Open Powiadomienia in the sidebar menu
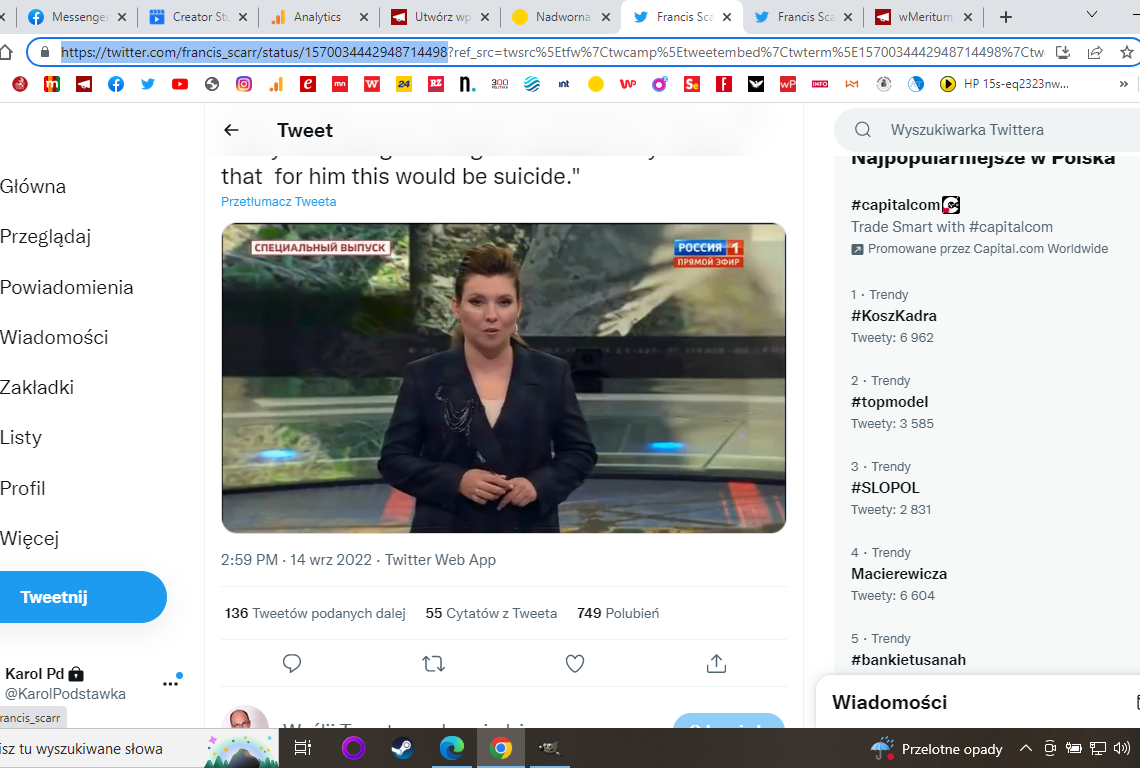Image resolution: width=1140 pixels, height=768 pixels. click(67, 287)
